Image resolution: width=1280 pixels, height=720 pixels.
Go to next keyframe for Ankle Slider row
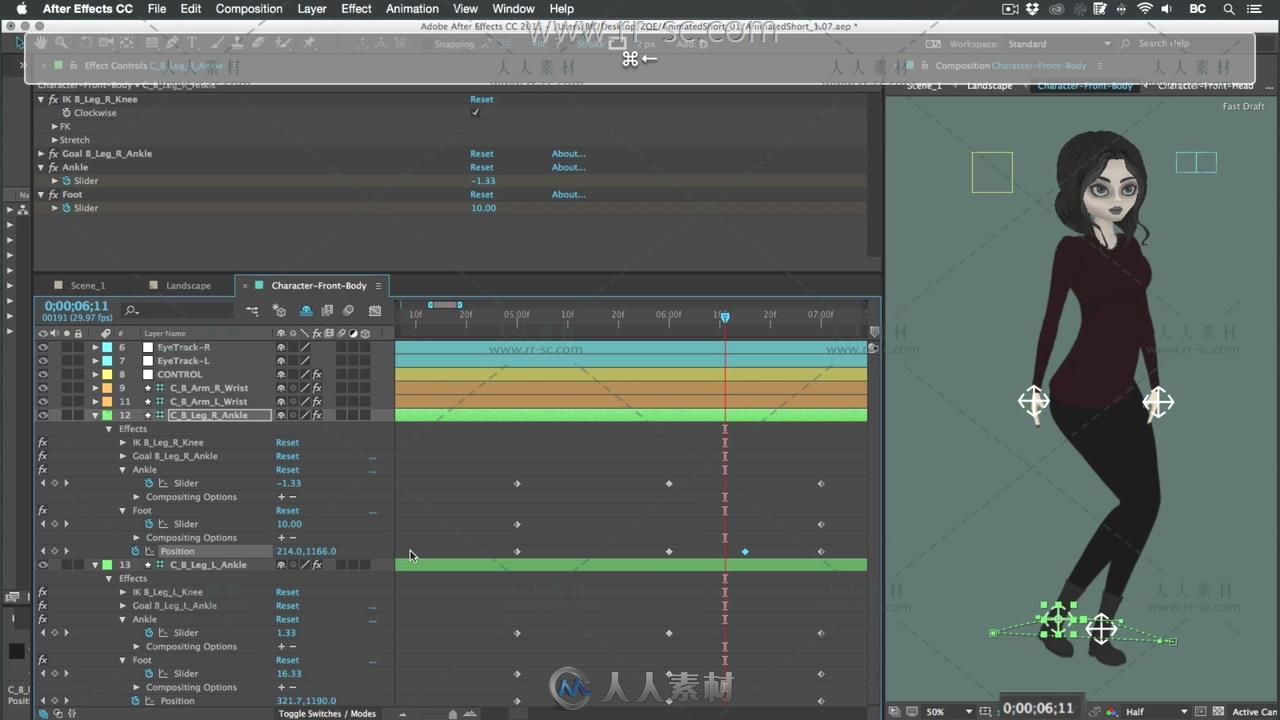[x=67, y=483]
